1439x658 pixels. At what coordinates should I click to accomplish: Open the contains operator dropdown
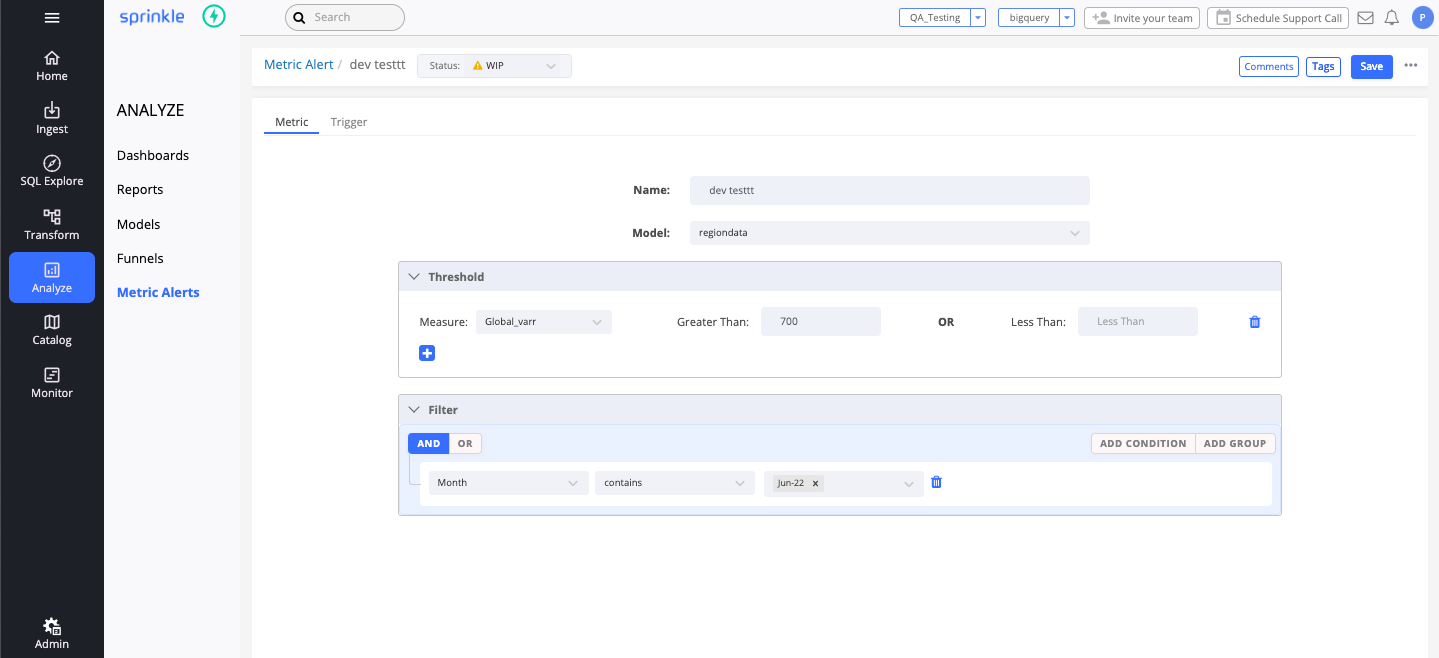coord(675,483)
